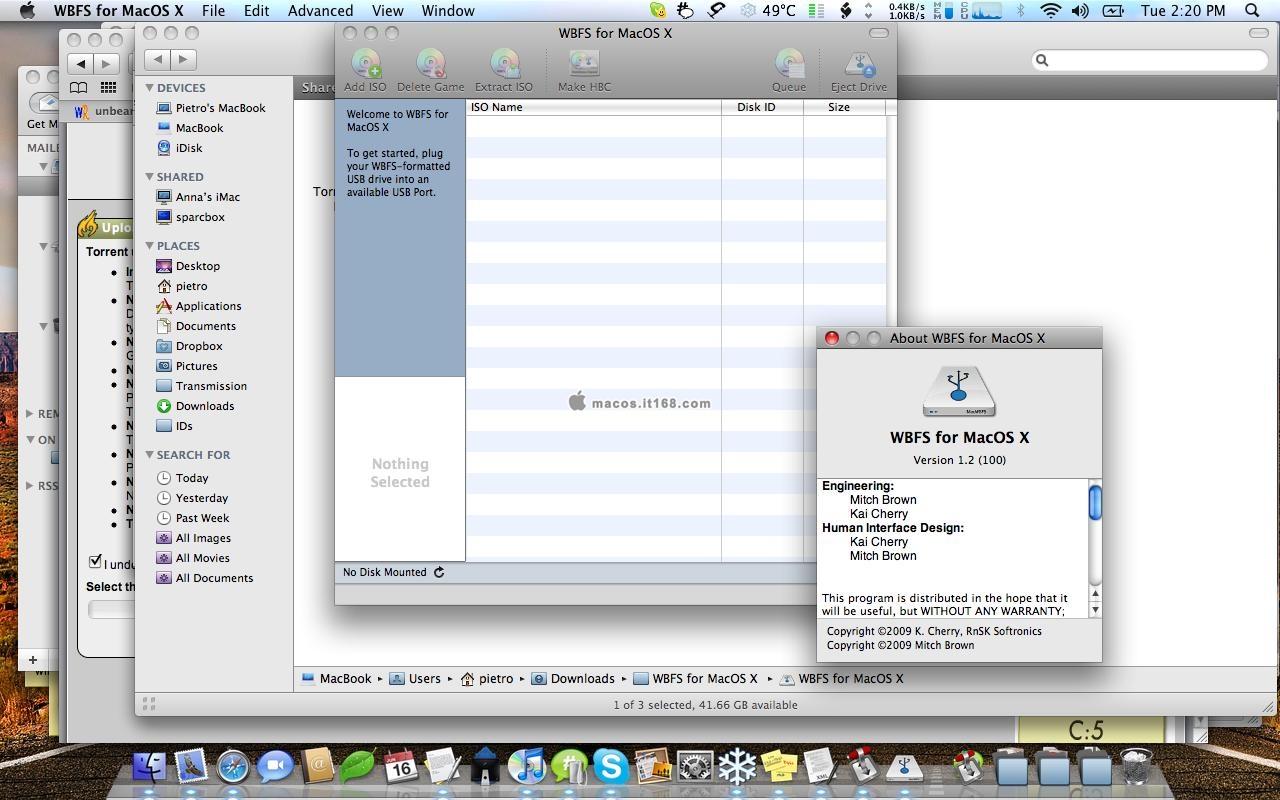Click pietro in the Finder path bar
Image resolution: width=1280 pixels, height=800 pixels.
pyautogui.click(x=487, y=678)
